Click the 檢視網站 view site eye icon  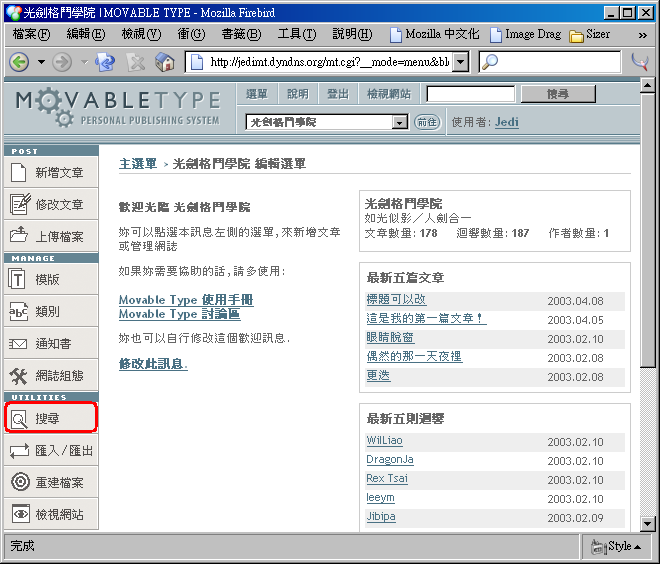point(21,514)
